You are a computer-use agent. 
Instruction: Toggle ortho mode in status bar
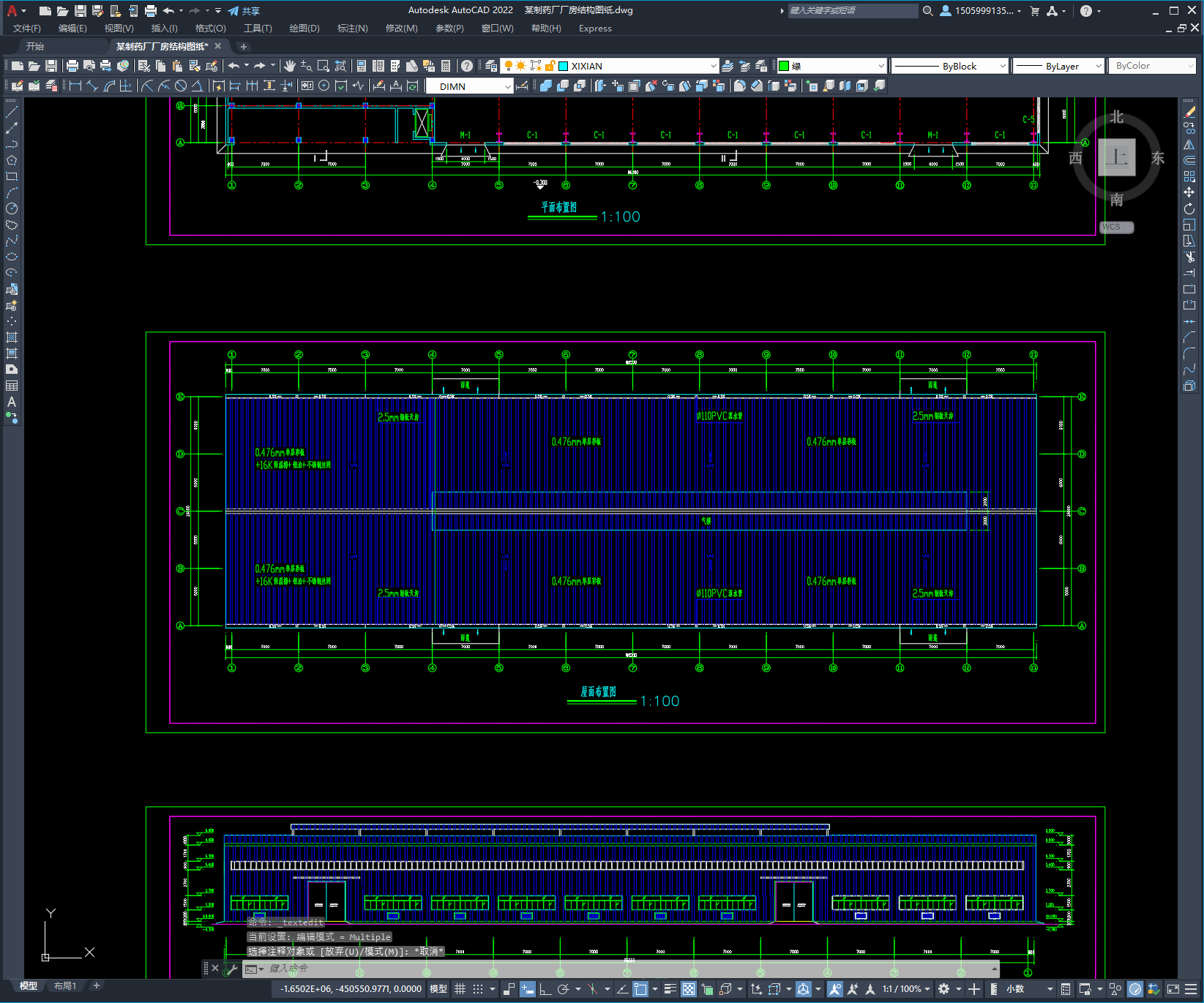tap(545, 989)
